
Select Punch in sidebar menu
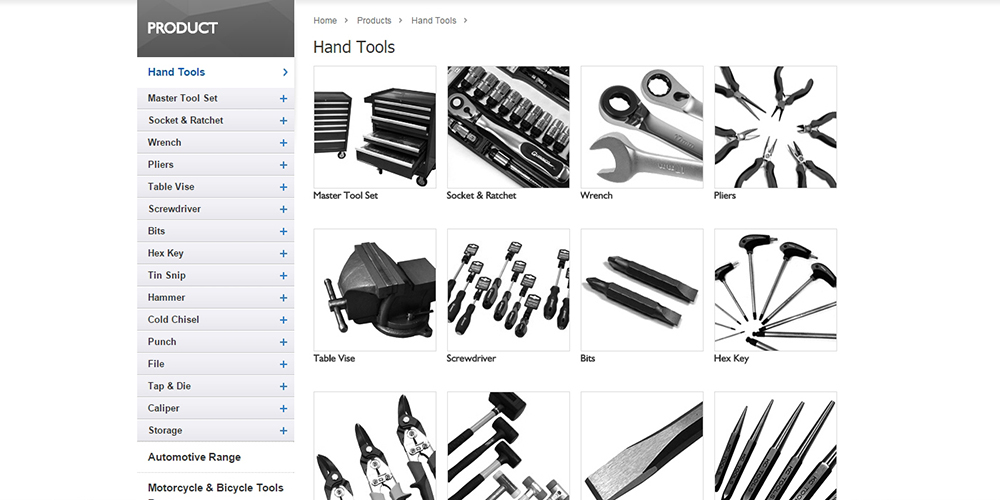coord(162,342)
